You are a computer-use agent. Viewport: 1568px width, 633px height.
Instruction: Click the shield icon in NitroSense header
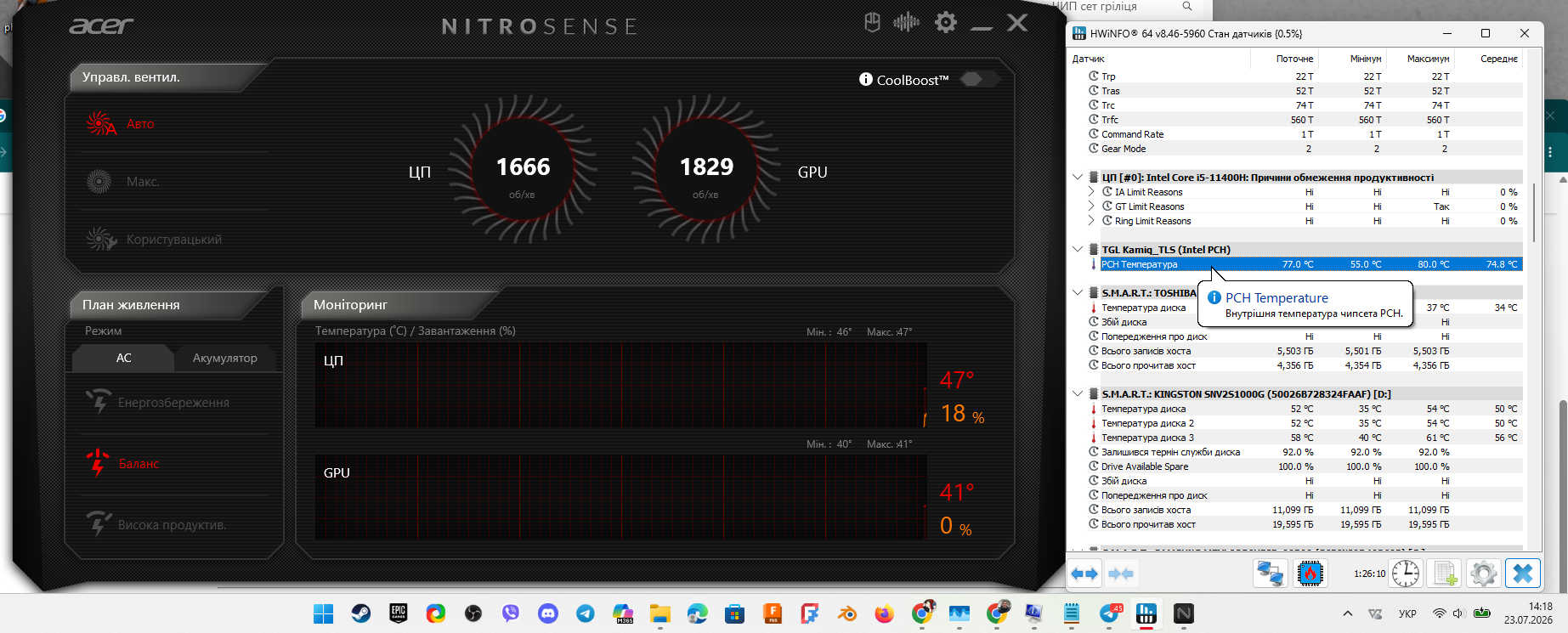(x=872, y=22)
